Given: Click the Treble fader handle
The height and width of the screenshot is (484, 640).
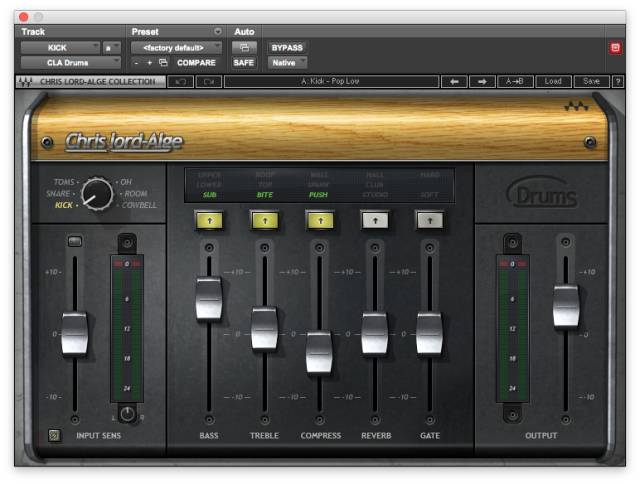Looking at the screenshot, I should [264, 329].
